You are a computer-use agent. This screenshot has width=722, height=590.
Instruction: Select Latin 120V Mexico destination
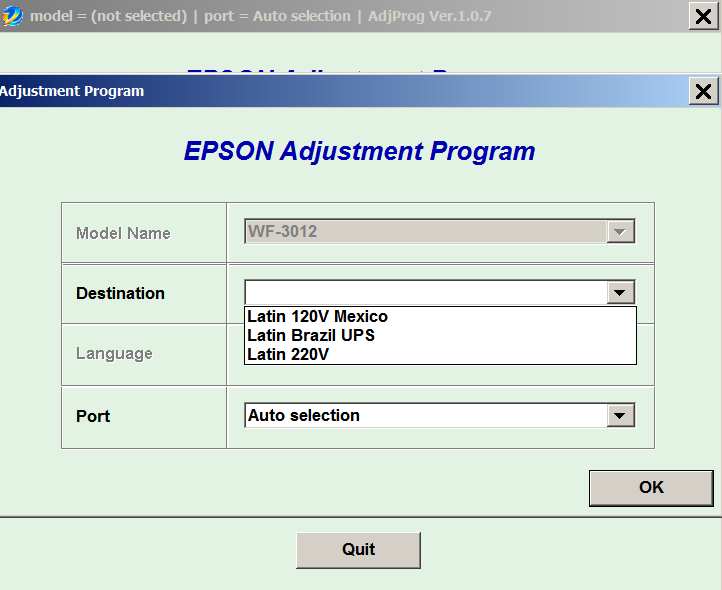[x=440, y=316]
